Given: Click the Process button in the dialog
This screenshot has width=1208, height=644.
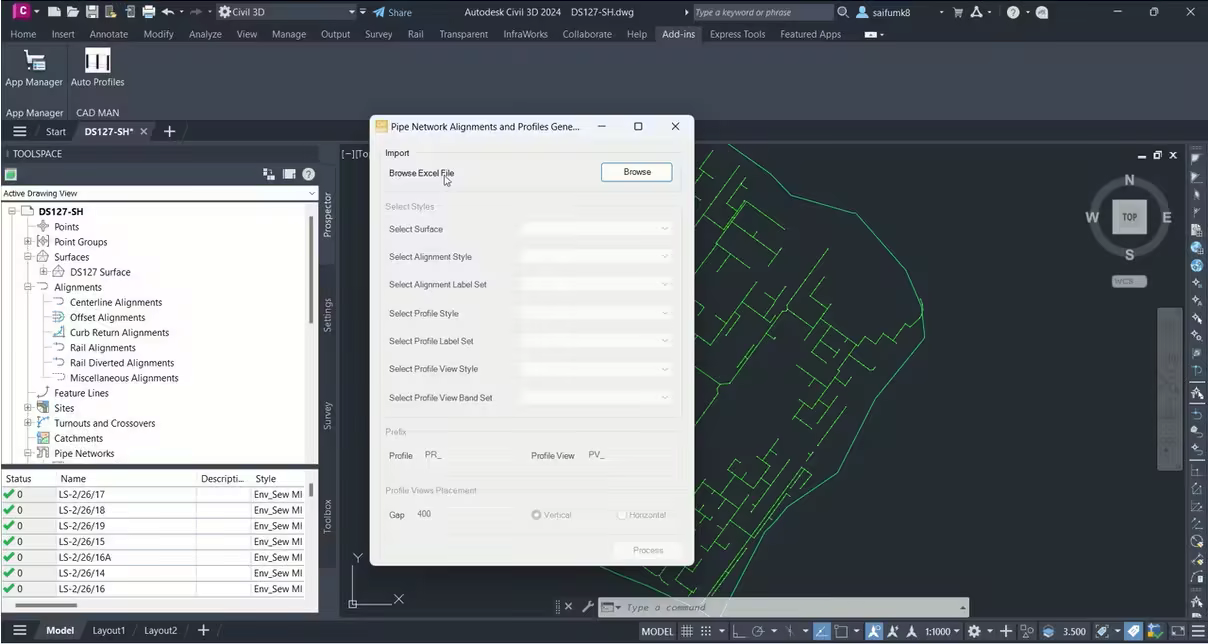Looking at the screenshot, I should 647,549.
